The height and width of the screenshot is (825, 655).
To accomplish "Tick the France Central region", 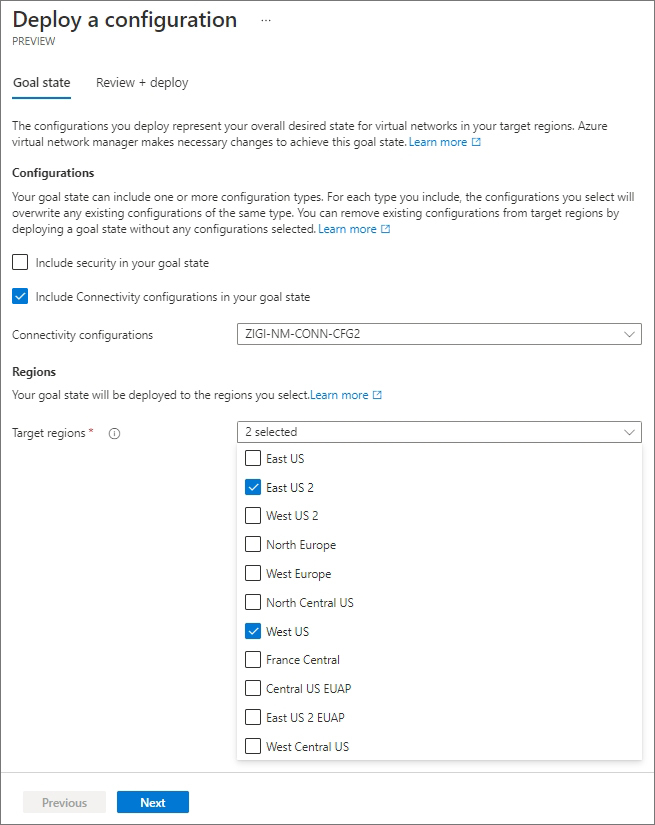I will 253,659.
